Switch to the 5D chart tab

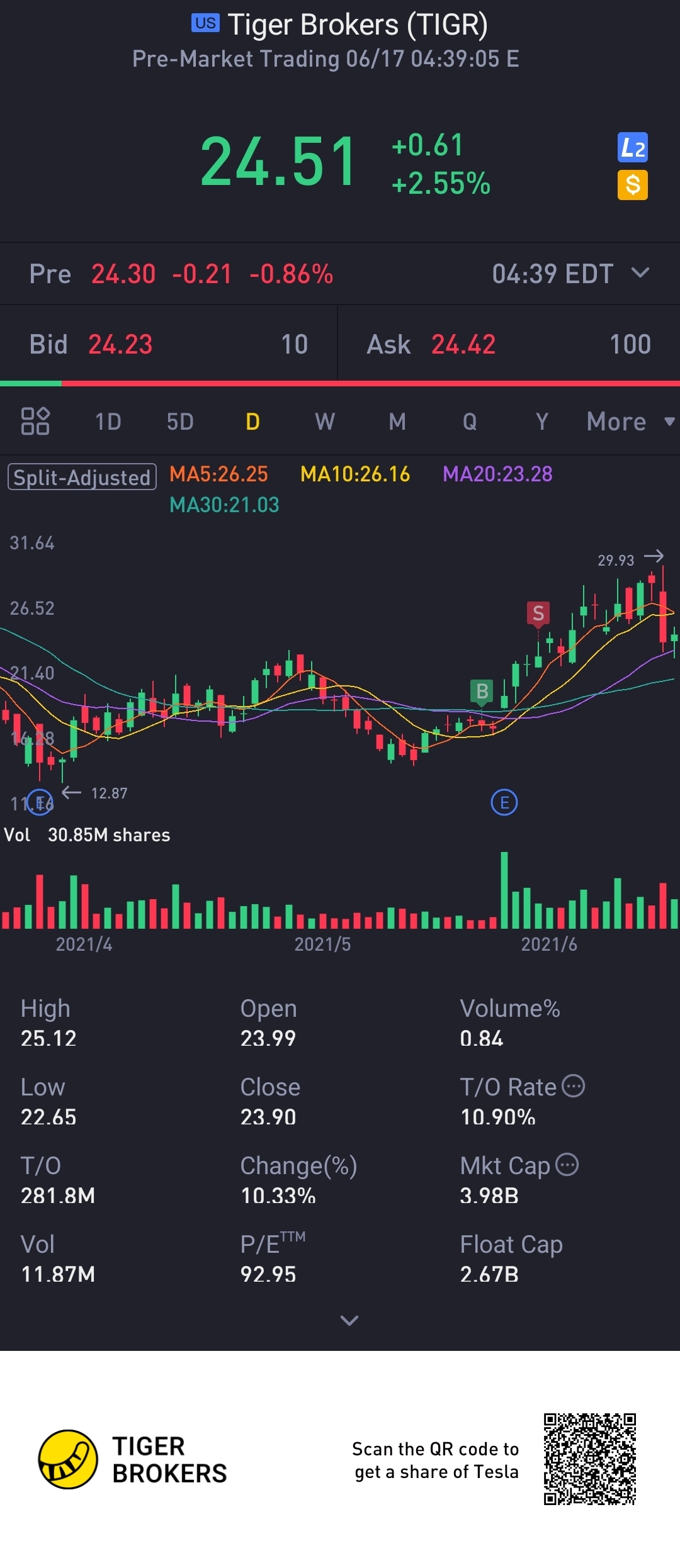[x=180, y=422]
